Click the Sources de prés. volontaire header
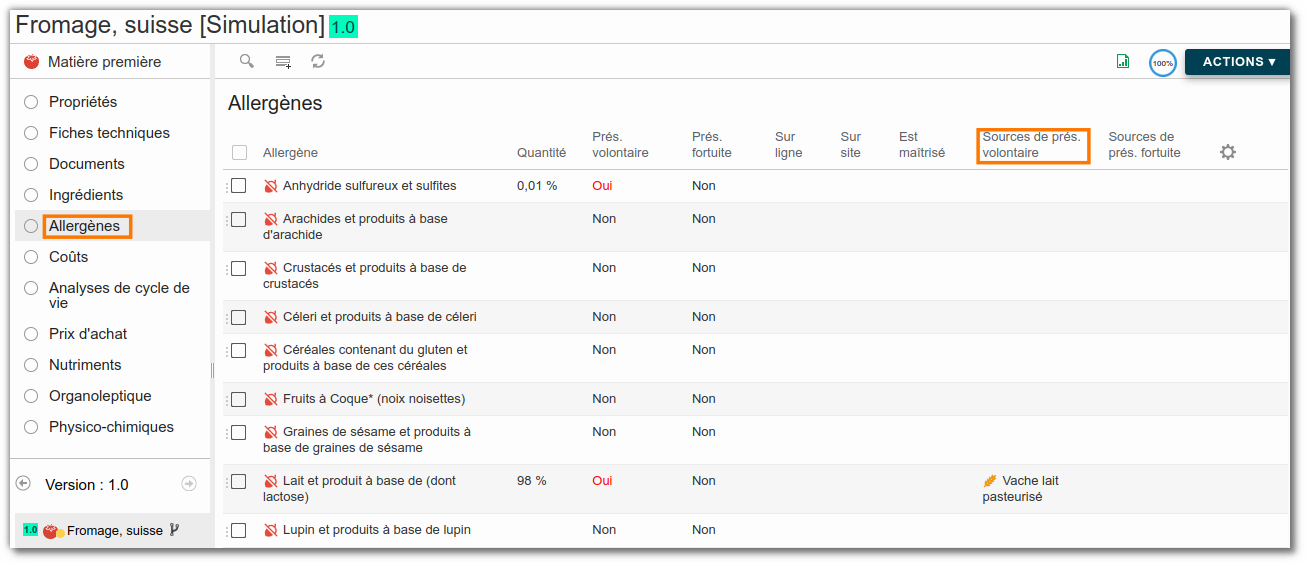1306x564 pixels. click(x=1032, y=145)
